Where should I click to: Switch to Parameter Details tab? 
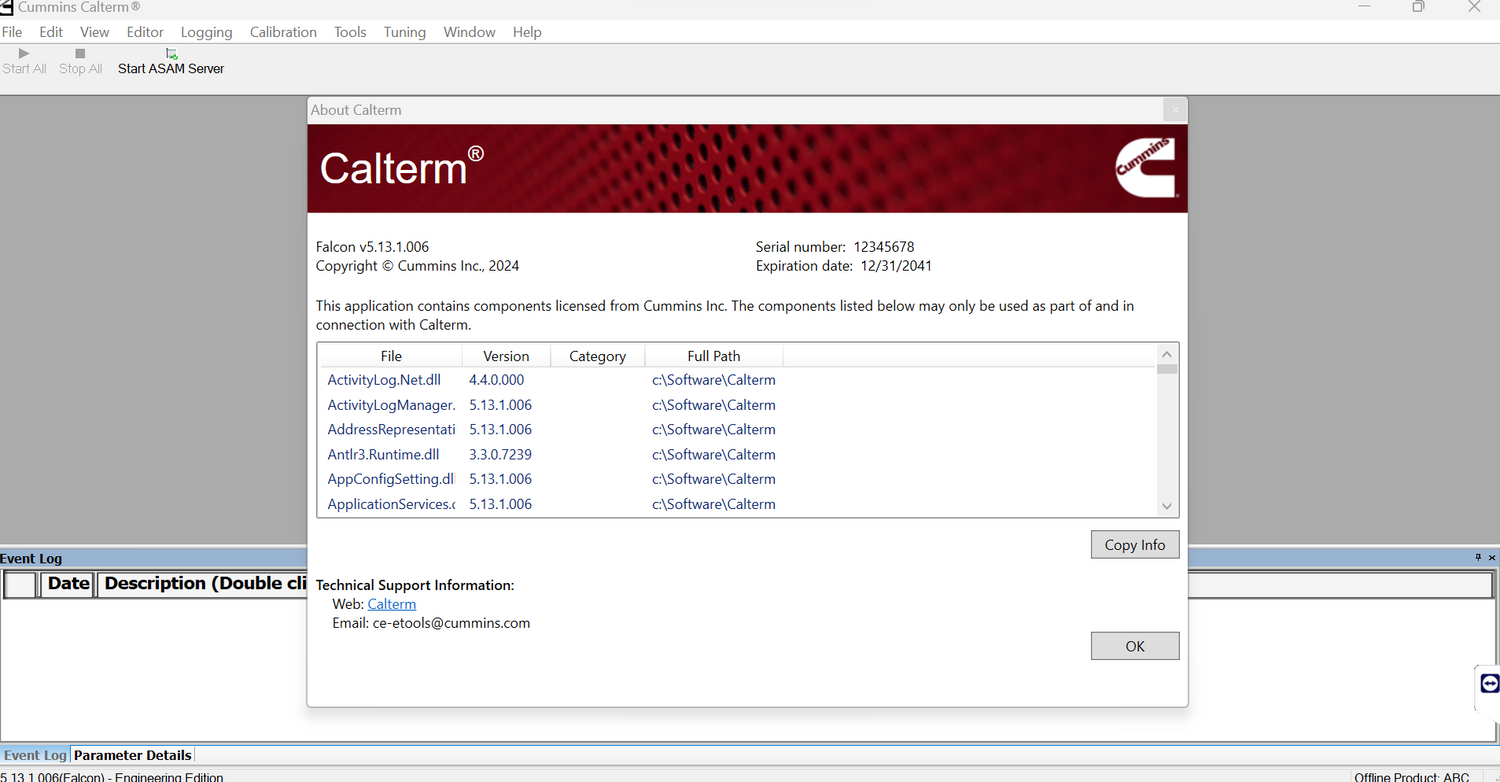[133, 755]
